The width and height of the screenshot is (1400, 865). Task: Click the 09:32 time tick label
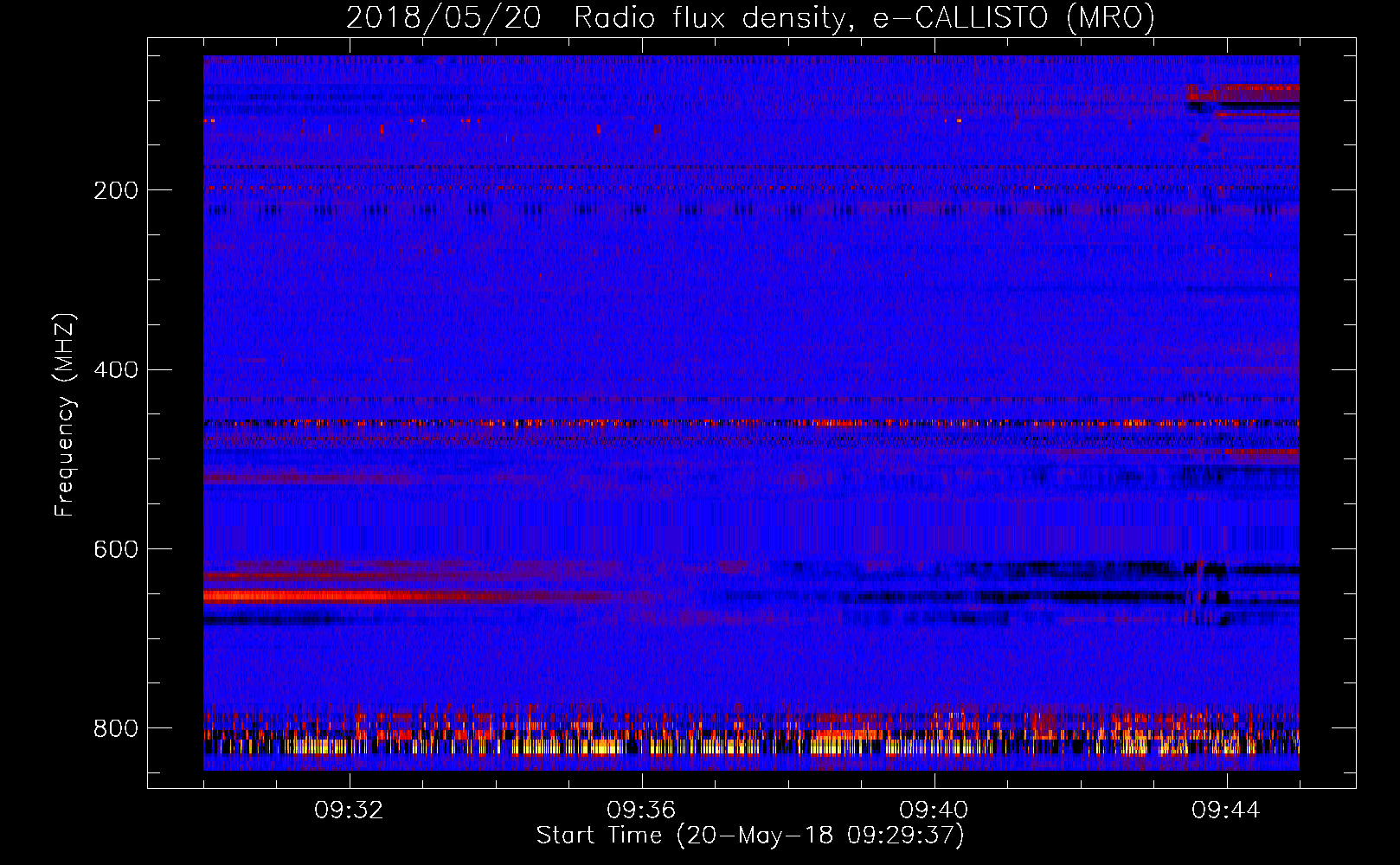(349, 811)
